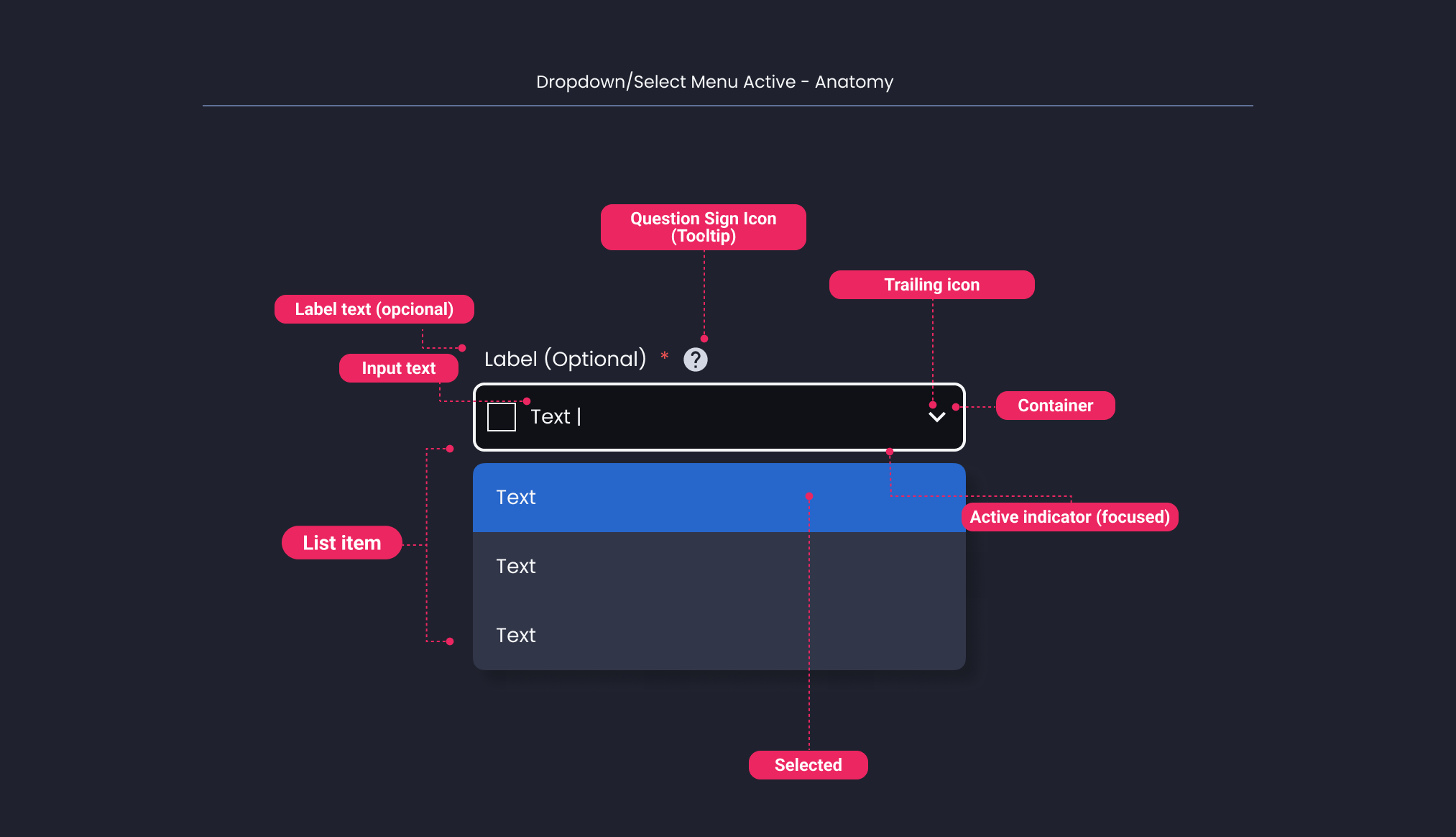Click into the 'Text |' input field
Screen dimensions: 1456x837
(719, 417)
